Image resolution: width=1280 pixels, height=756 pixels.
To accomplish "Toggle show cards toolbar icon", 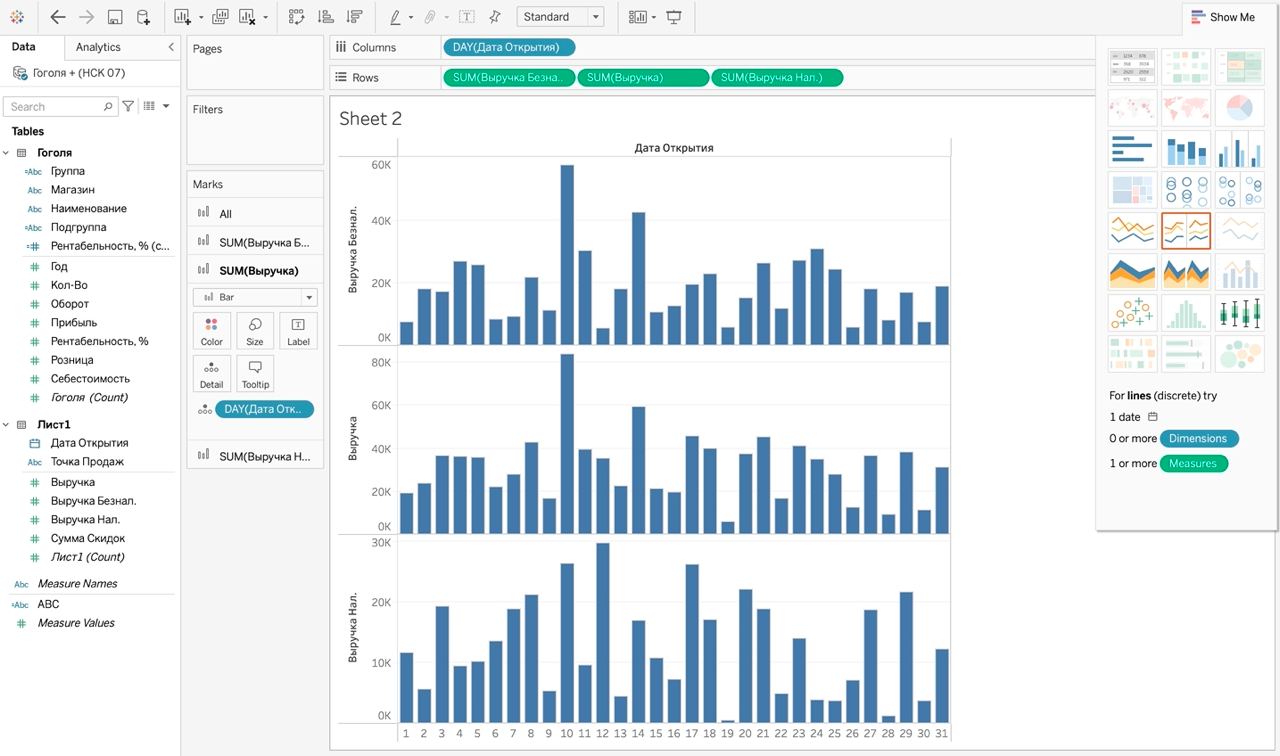I will coord(637,17).
